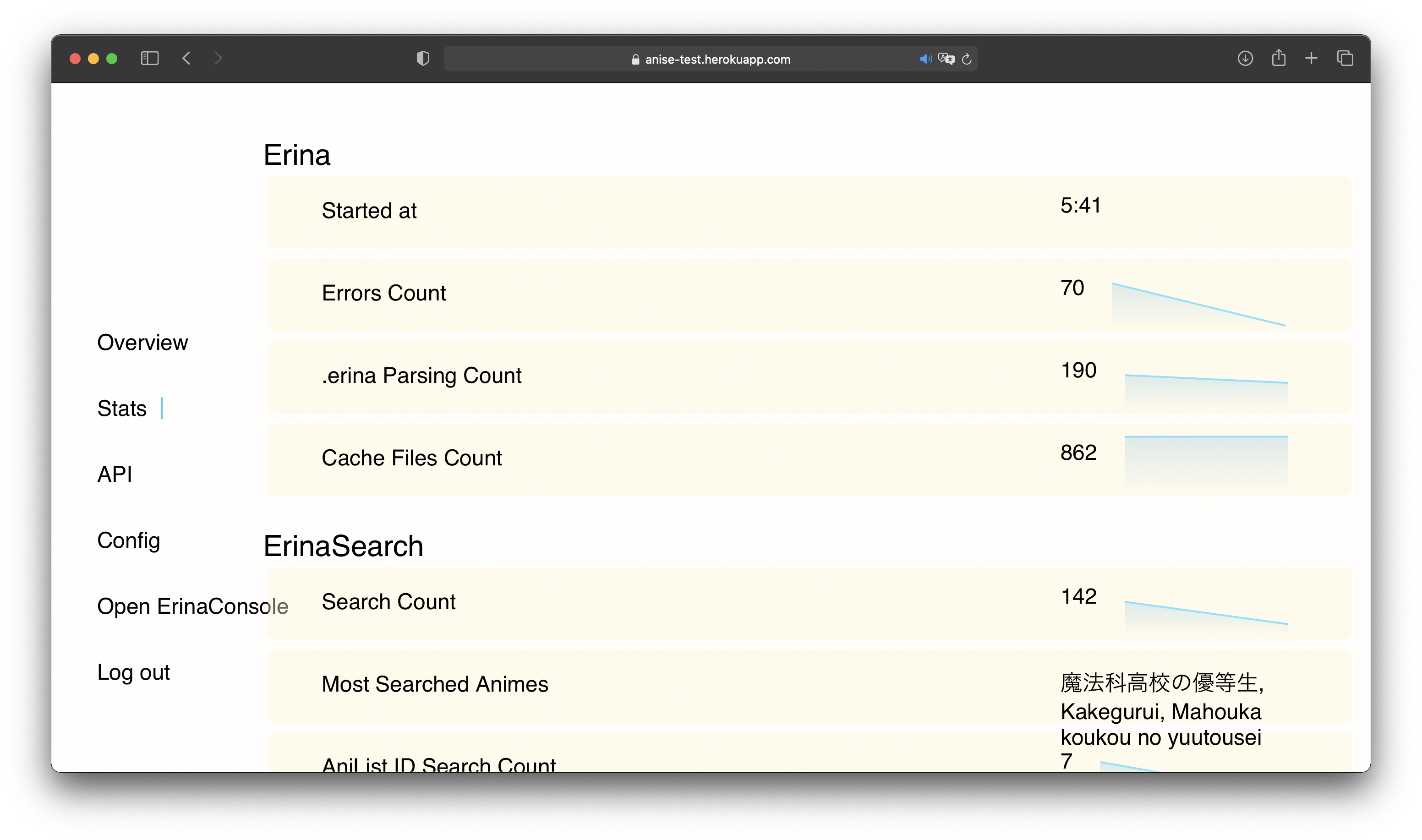
Task: Minimize the Safari window
Action: [93, 58]
